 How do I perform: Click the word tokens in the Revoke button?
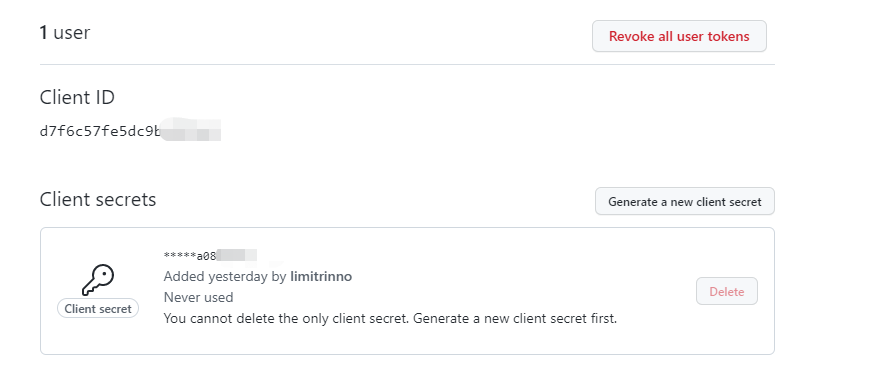click(728, 36)
